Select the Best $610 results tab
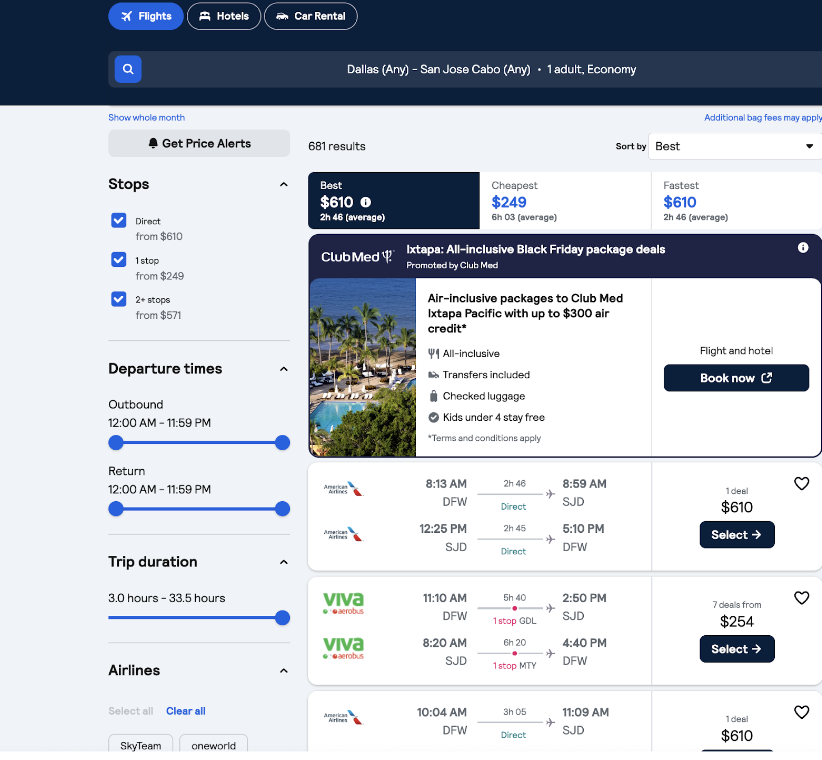Screen dimensions: 822x760 [394, 201]
